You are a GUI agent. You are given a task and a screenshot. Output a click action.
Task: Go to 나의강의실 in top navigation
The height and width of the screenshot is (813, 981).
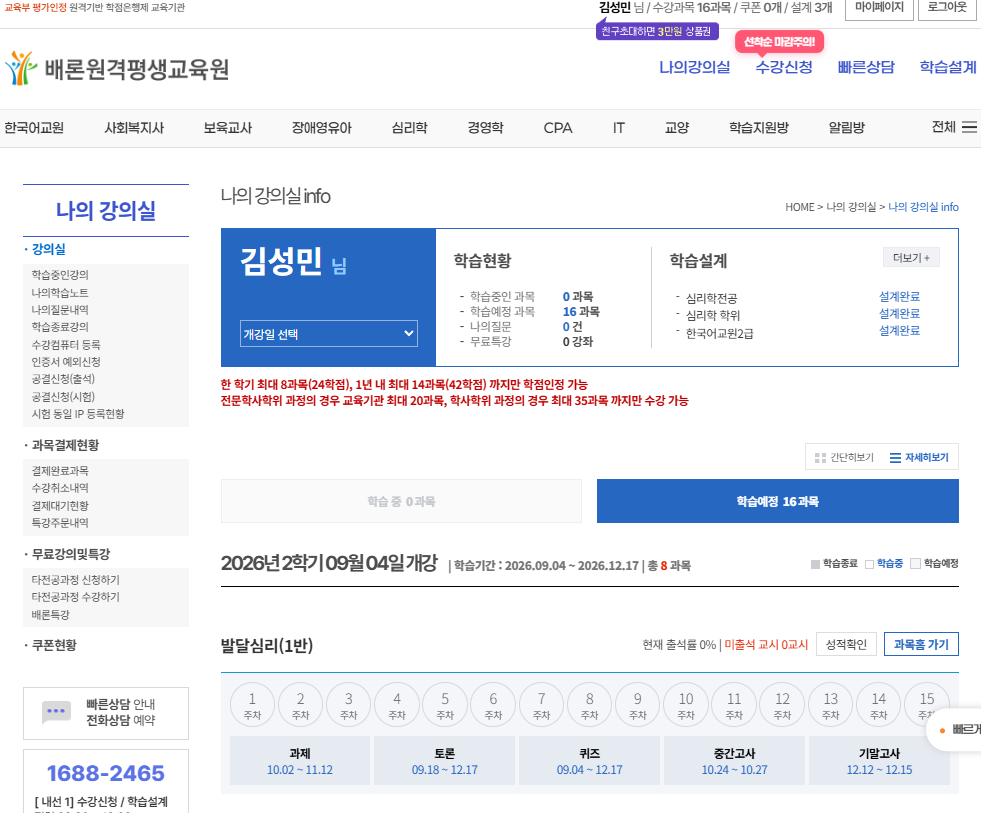[694, 67]
